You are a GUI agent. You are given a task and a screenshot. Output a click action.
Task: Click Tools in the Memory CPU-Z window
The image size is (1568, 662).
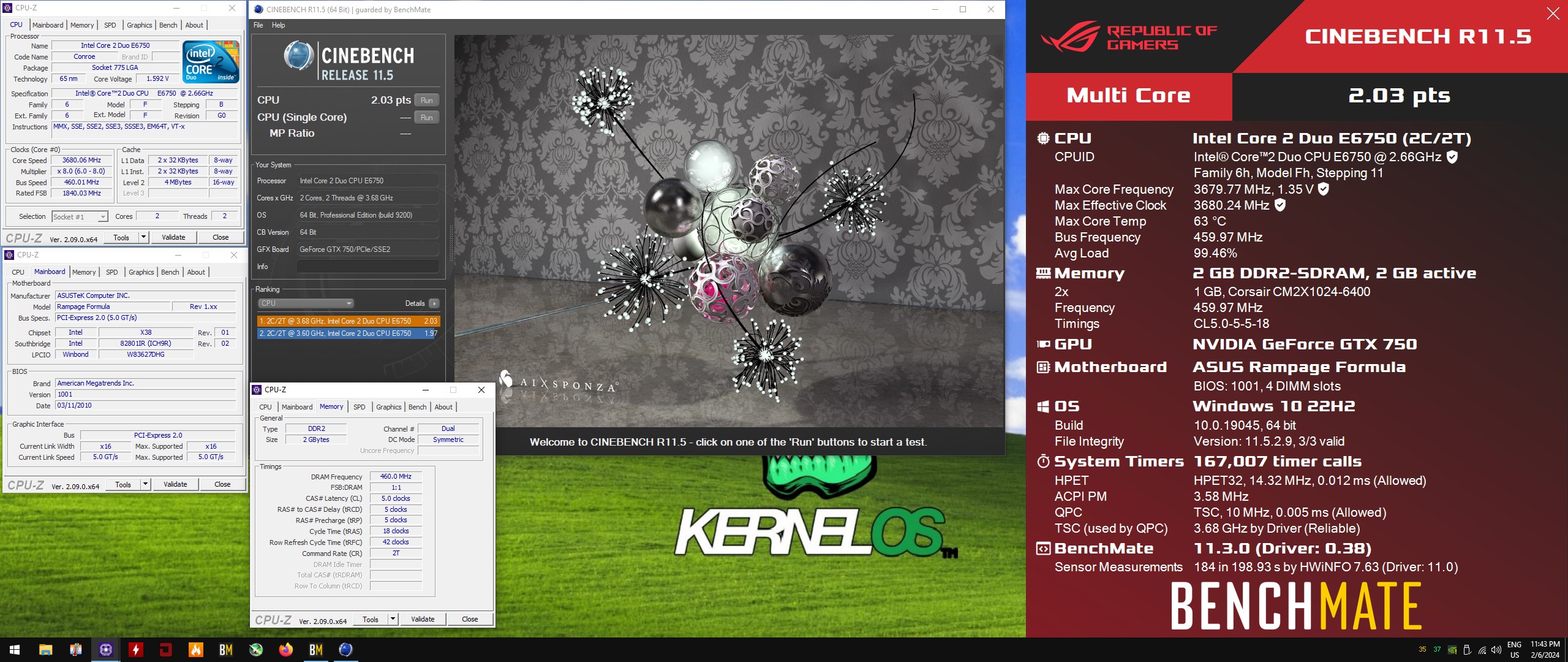pyautogui.click(x=371, y=619)
